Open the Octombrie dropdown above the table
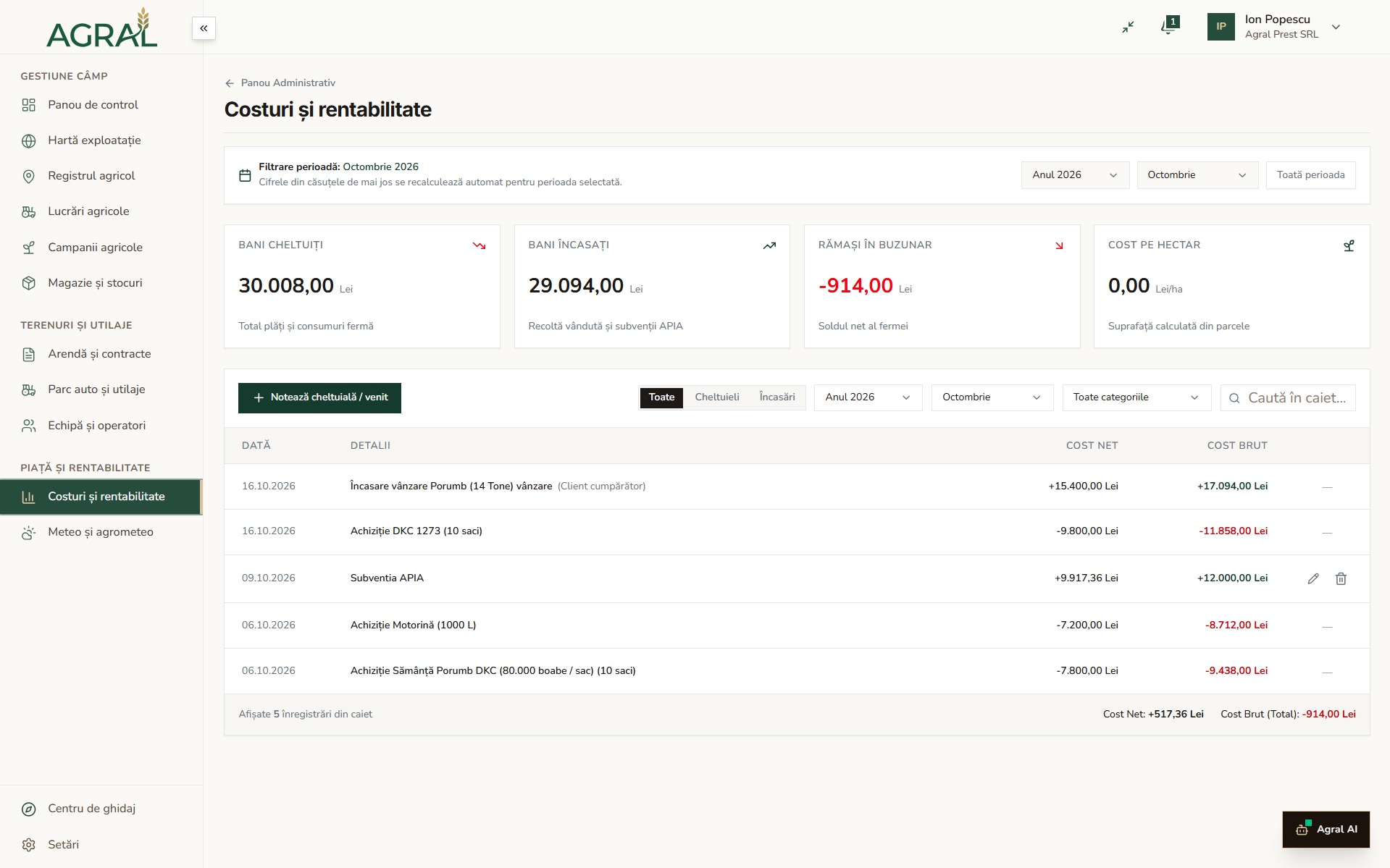Image resolution: width=1390 pixels, height=868 pixels. (992, 397)
